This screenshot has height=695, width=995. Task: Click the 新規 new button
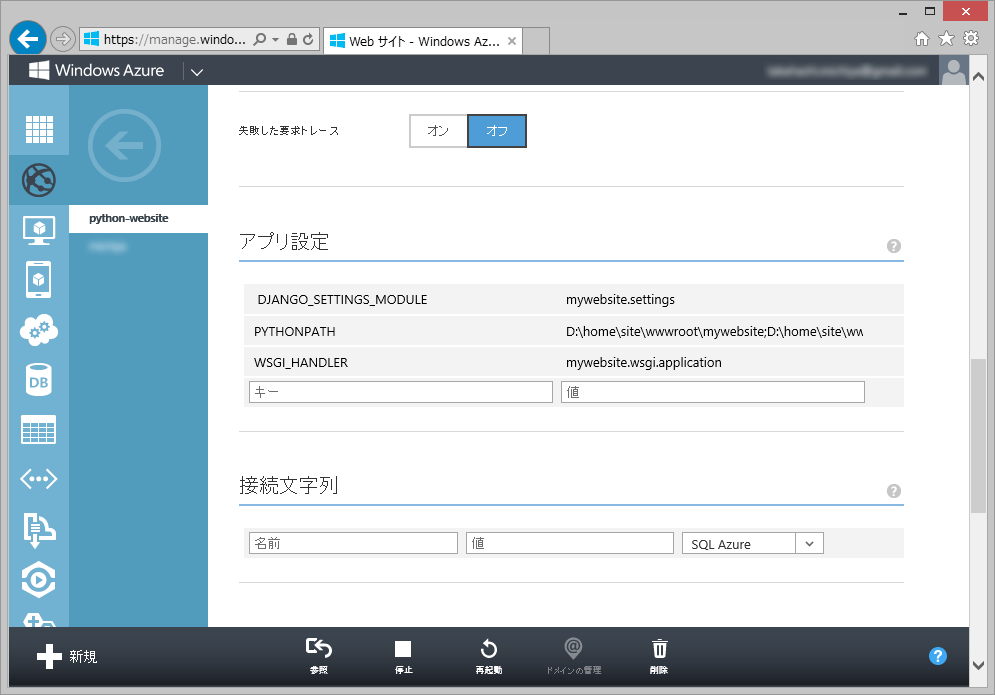[68, 657]
